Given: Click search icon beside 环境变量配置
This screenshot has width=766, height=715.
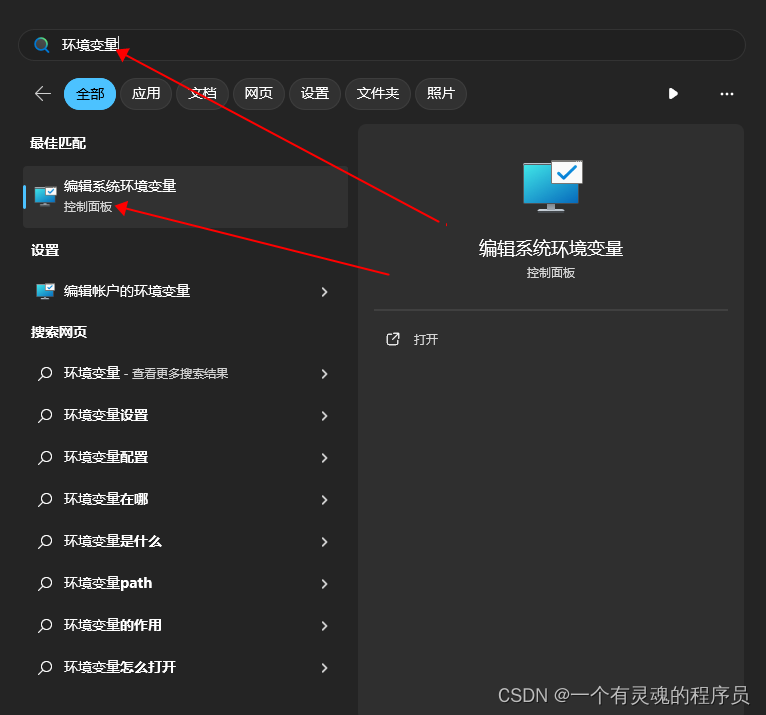Looking at the screenshot, I should coord(45,458).
